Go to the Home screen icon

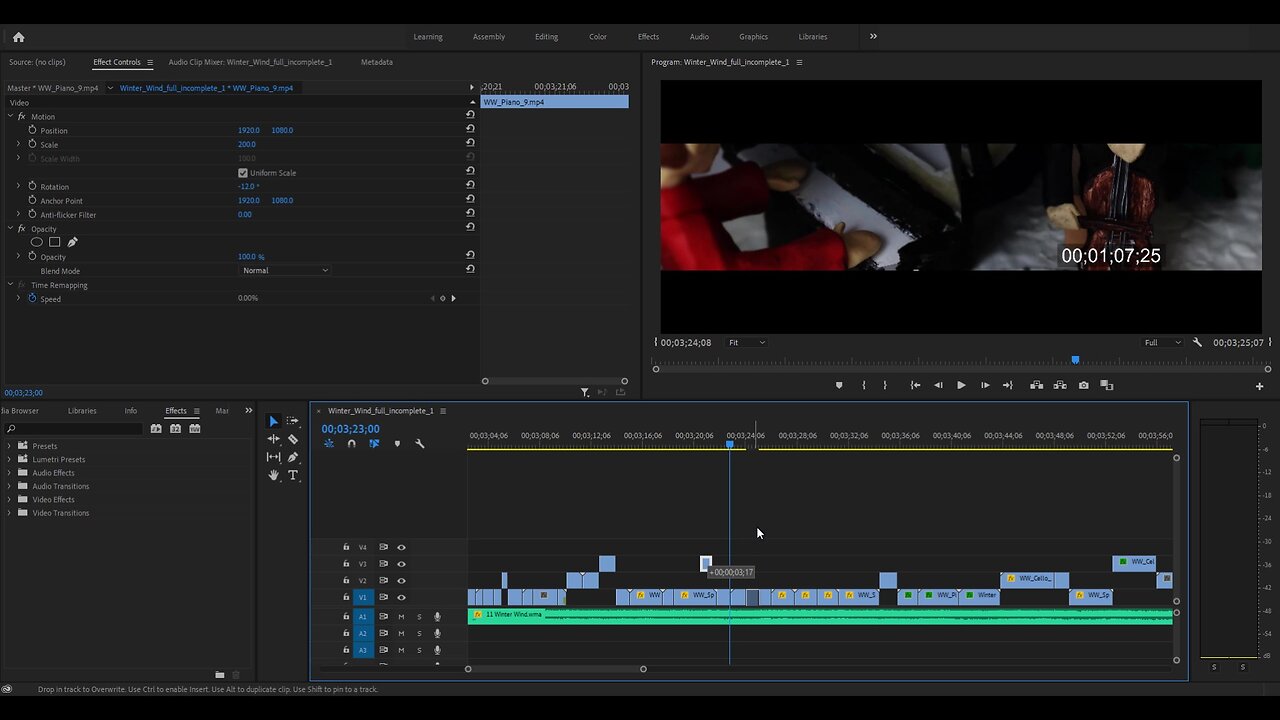[18, 37]
